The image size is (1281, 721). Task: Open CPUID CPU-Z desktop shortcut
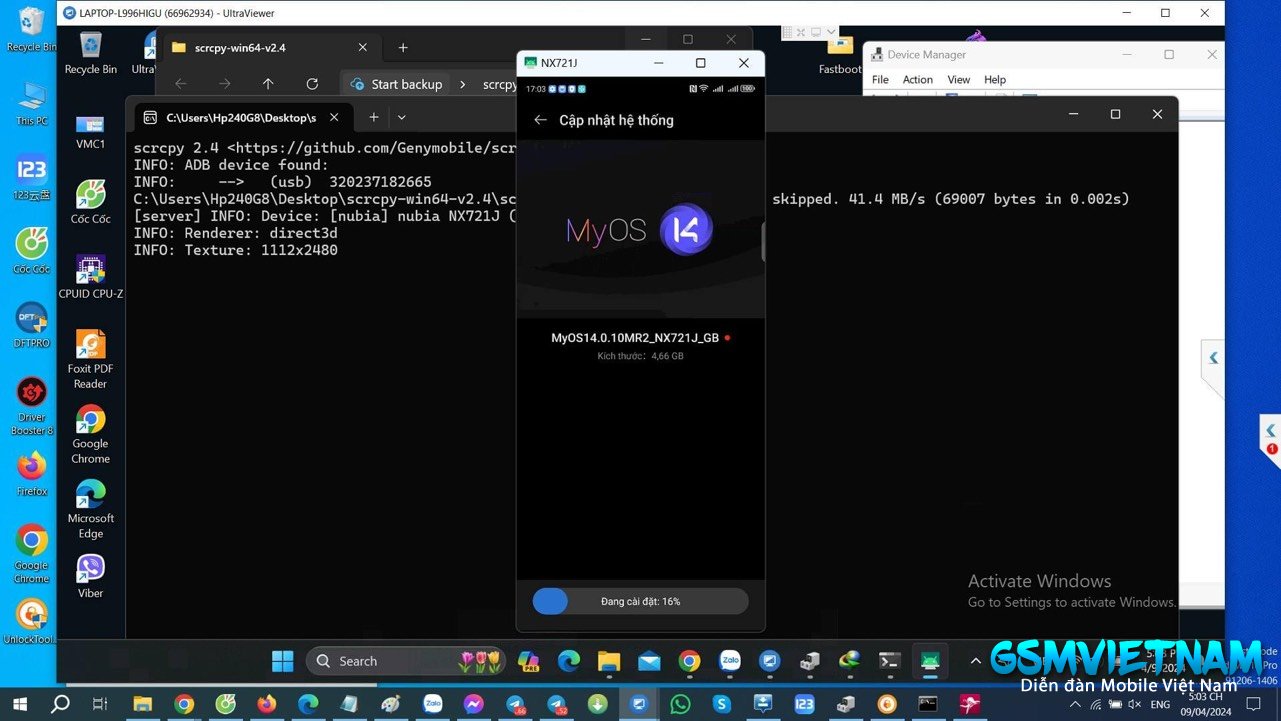(90, 277)
